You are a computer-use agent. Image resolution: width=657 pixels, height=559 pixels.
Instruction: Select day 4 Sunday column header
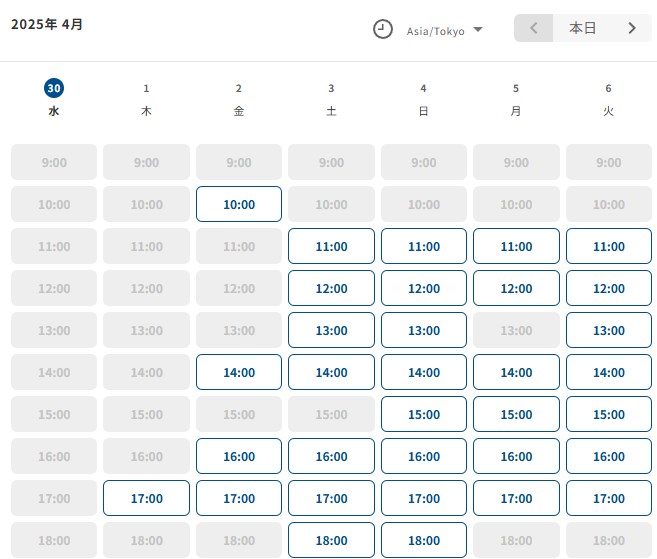424,99
